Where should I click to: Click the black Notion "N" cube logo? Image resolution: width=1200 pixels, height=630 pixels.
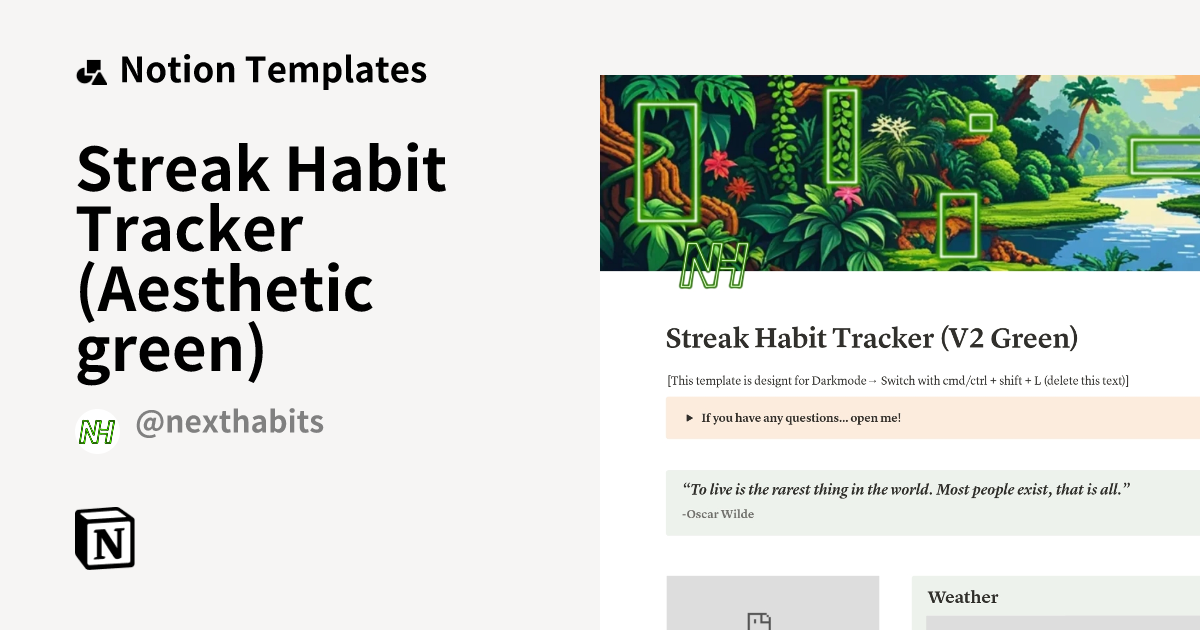[x=105, y=538]
